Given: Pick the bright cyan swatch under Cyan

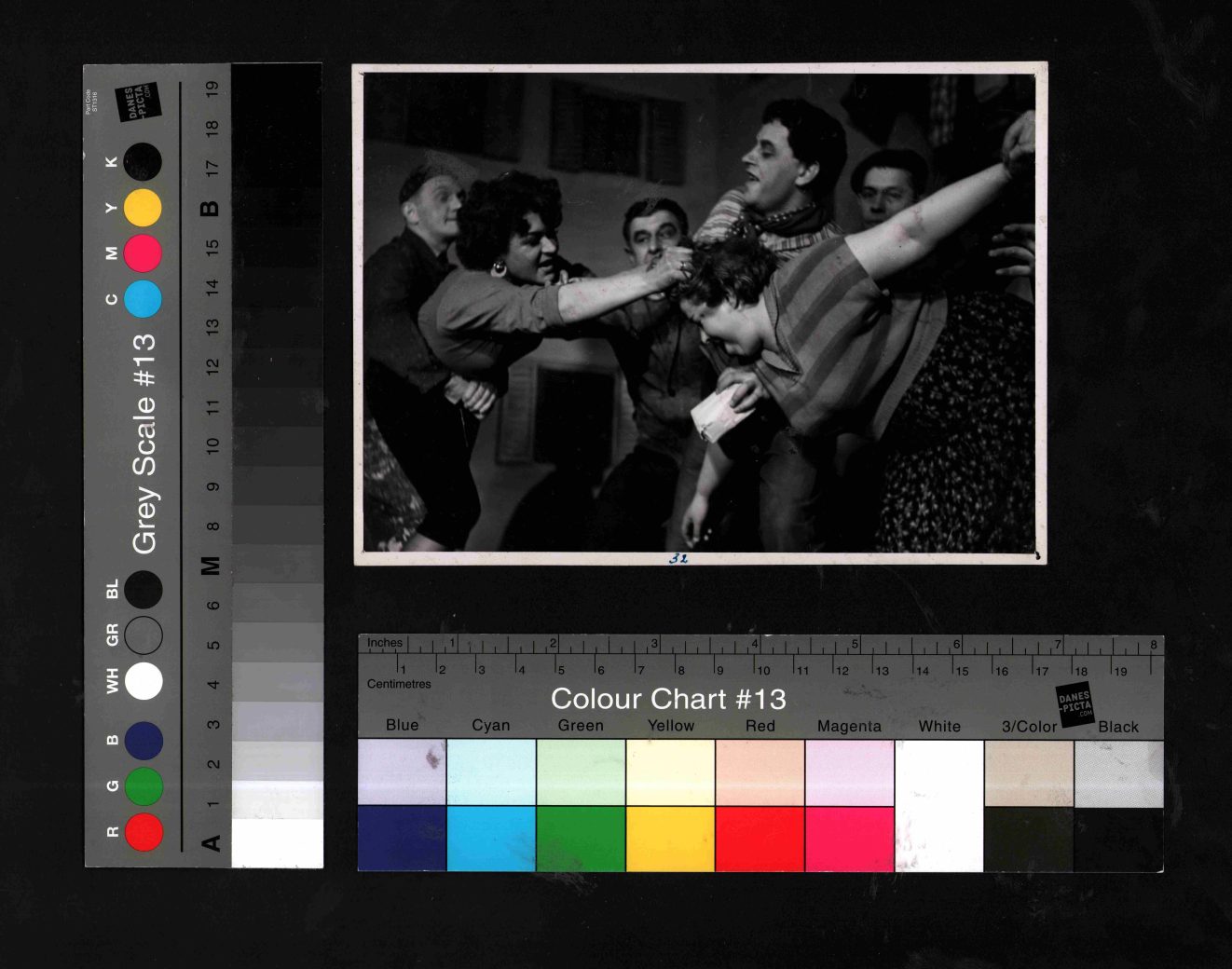Looking at the screenshot, I should (x=491, y=839).
